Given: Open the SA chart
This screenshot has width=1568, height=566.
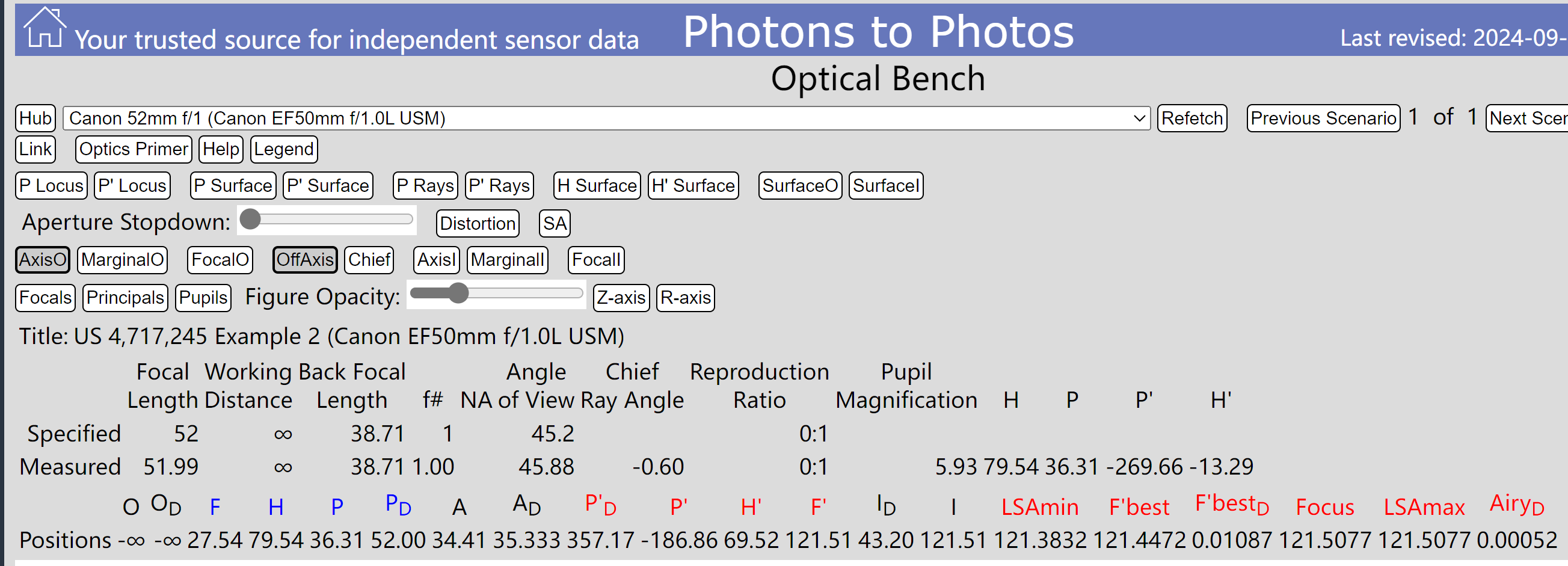Looking at the screenshot, I should click(x=555, y=223).
